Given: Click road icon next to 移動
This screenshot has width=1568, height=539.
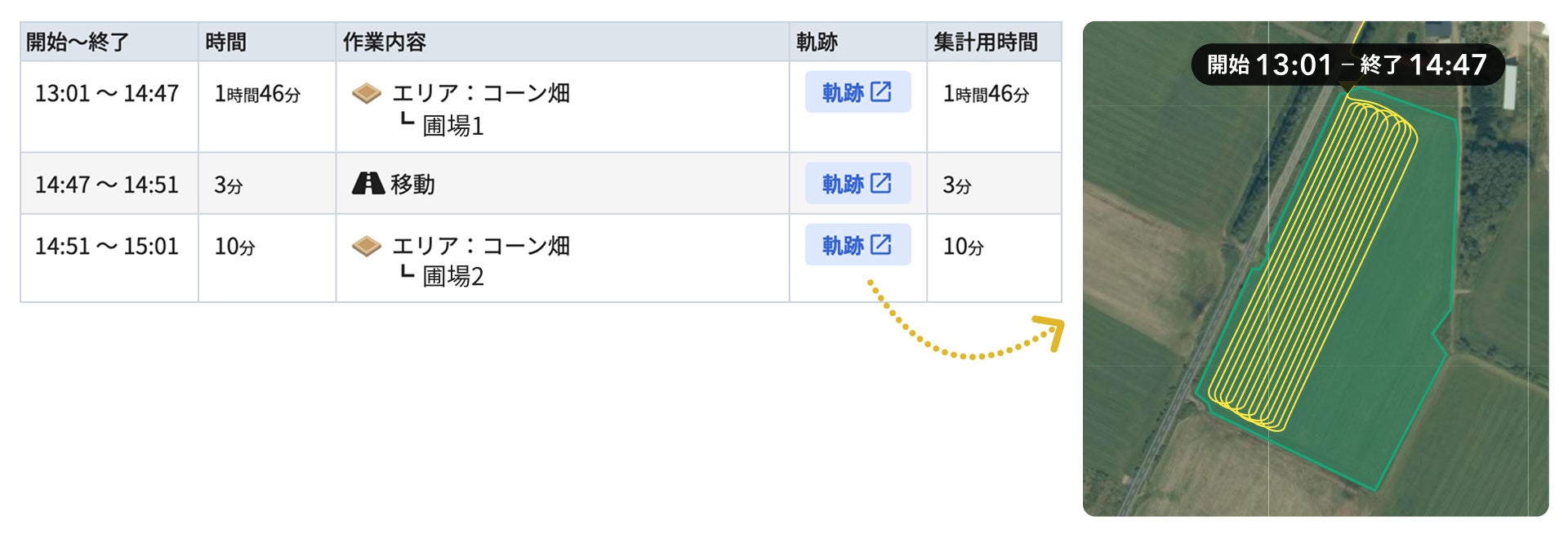Looking at the screenshot, I should pyautogui.click(x=367, y=184).
